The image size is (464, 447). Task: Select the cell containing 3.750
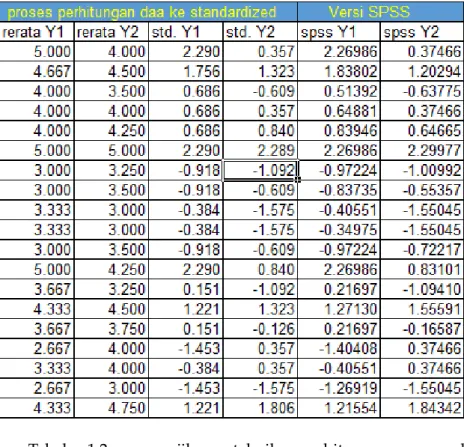tap(111, 329)
